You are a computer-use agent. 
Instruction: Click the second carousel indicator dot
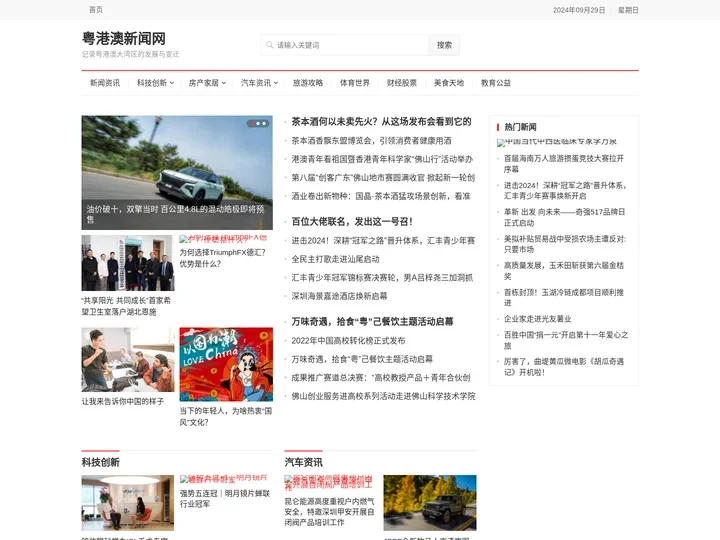tap(258, 124)
